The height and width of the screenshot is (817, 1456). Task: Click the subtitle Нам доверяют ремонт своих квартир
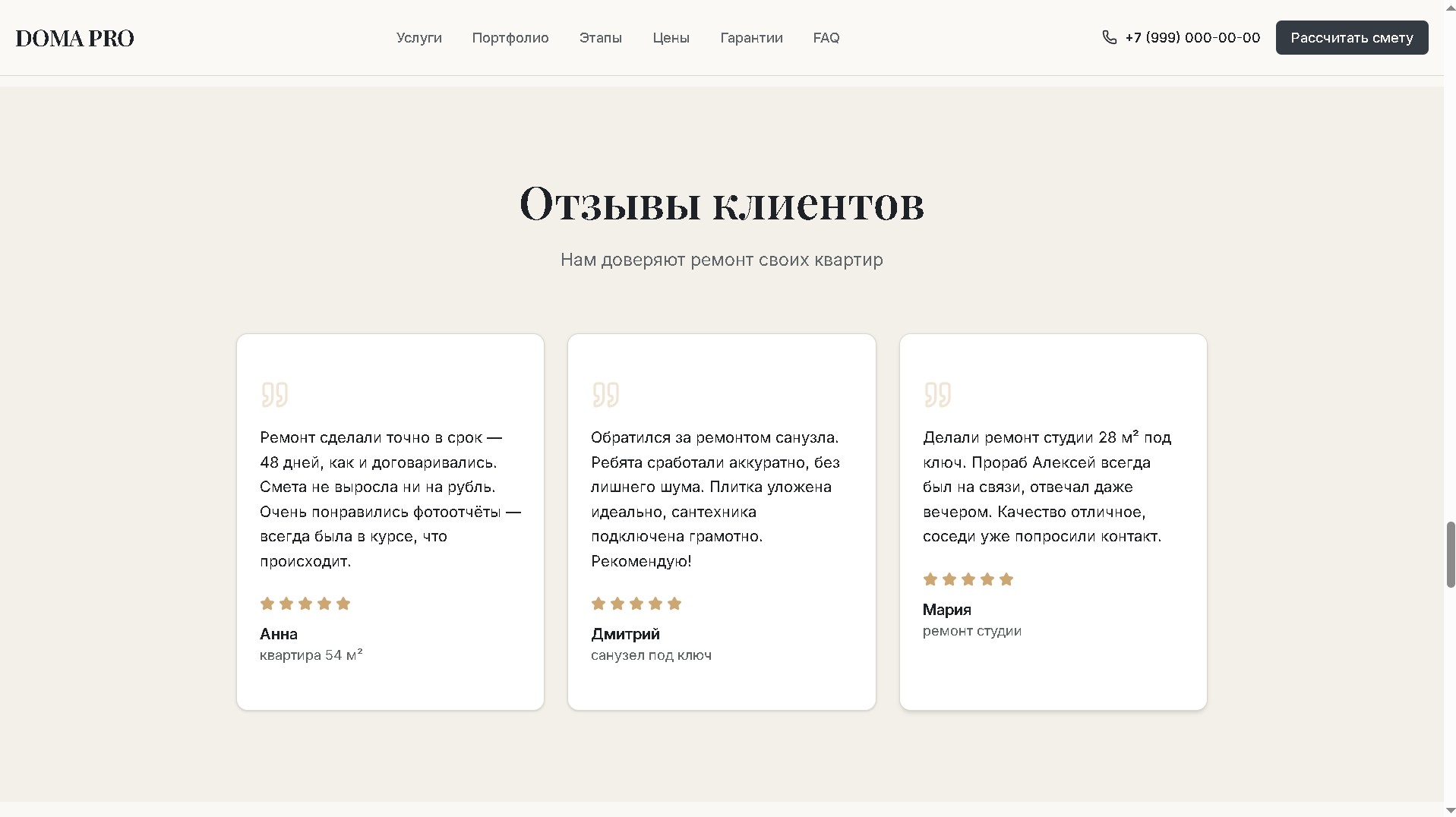[722, 260]
